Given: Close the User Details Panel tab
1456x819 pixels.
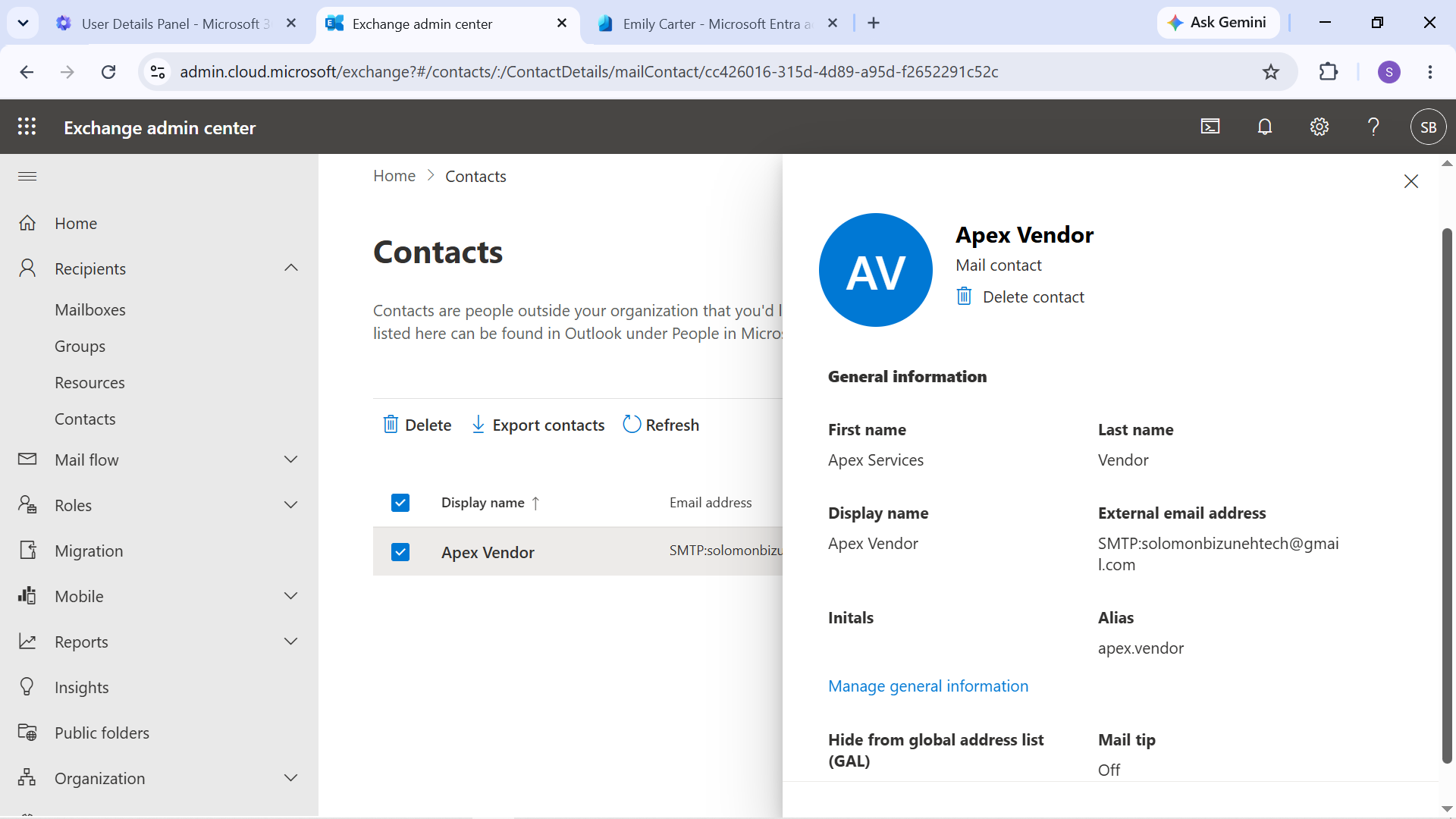Looking at the screenshot, I should 291,24.
